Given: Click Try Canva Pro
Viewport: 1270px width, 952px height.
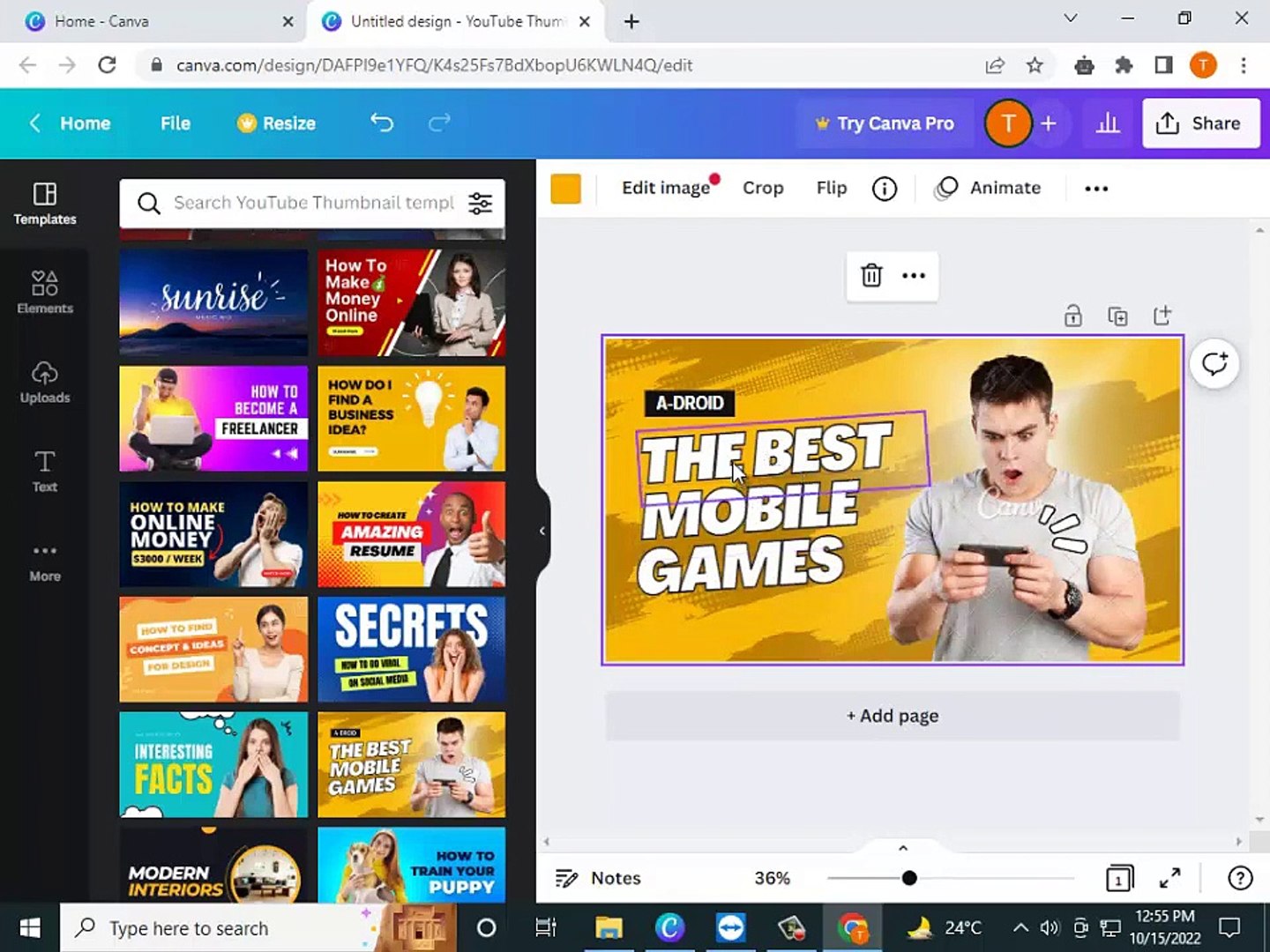Looking at the screenshot, I should point(885,123).
